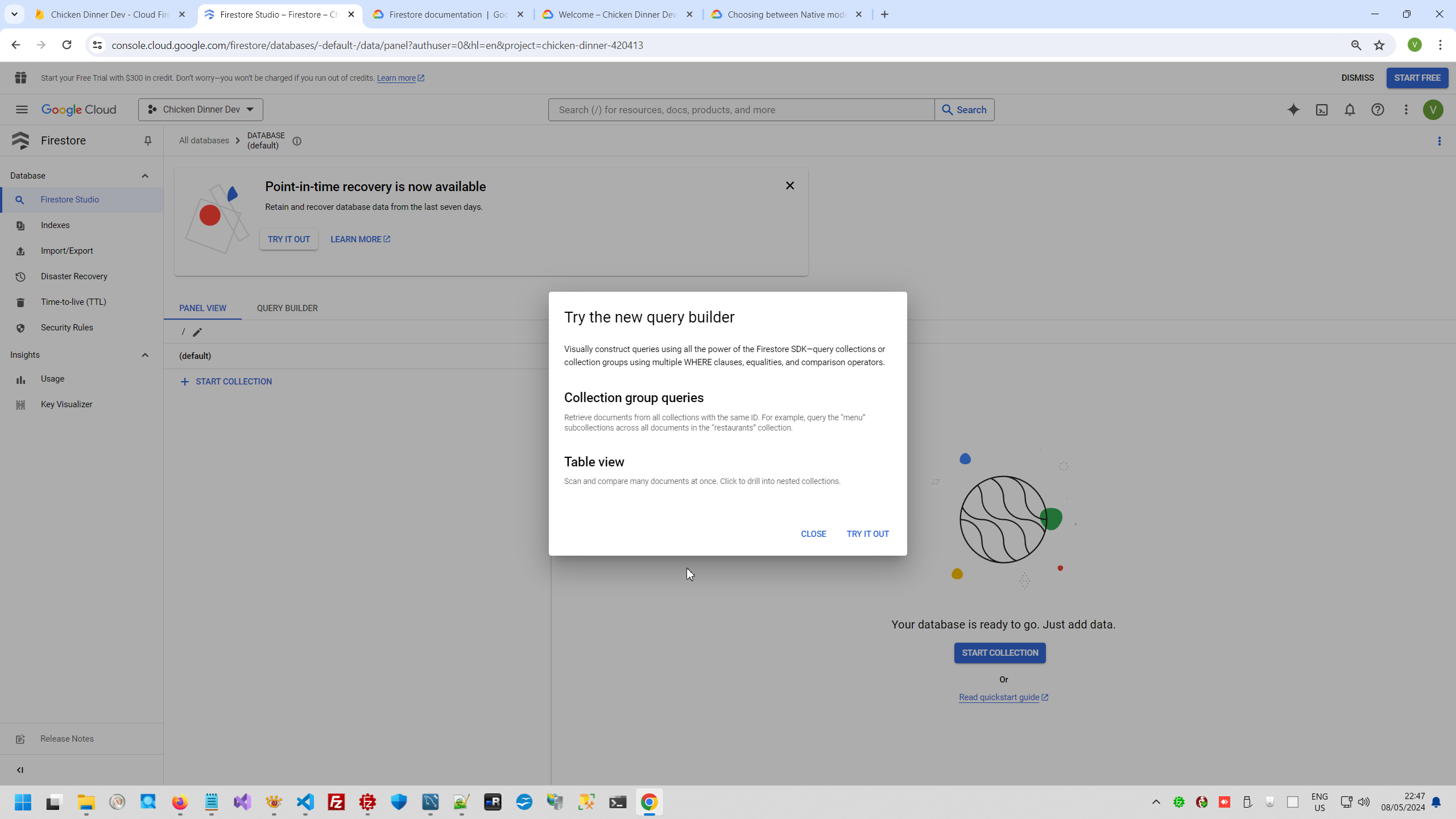Viewport: 1456px width, 819px height.
Task: Click the pencil edit path icon
Action: (197, 332)
